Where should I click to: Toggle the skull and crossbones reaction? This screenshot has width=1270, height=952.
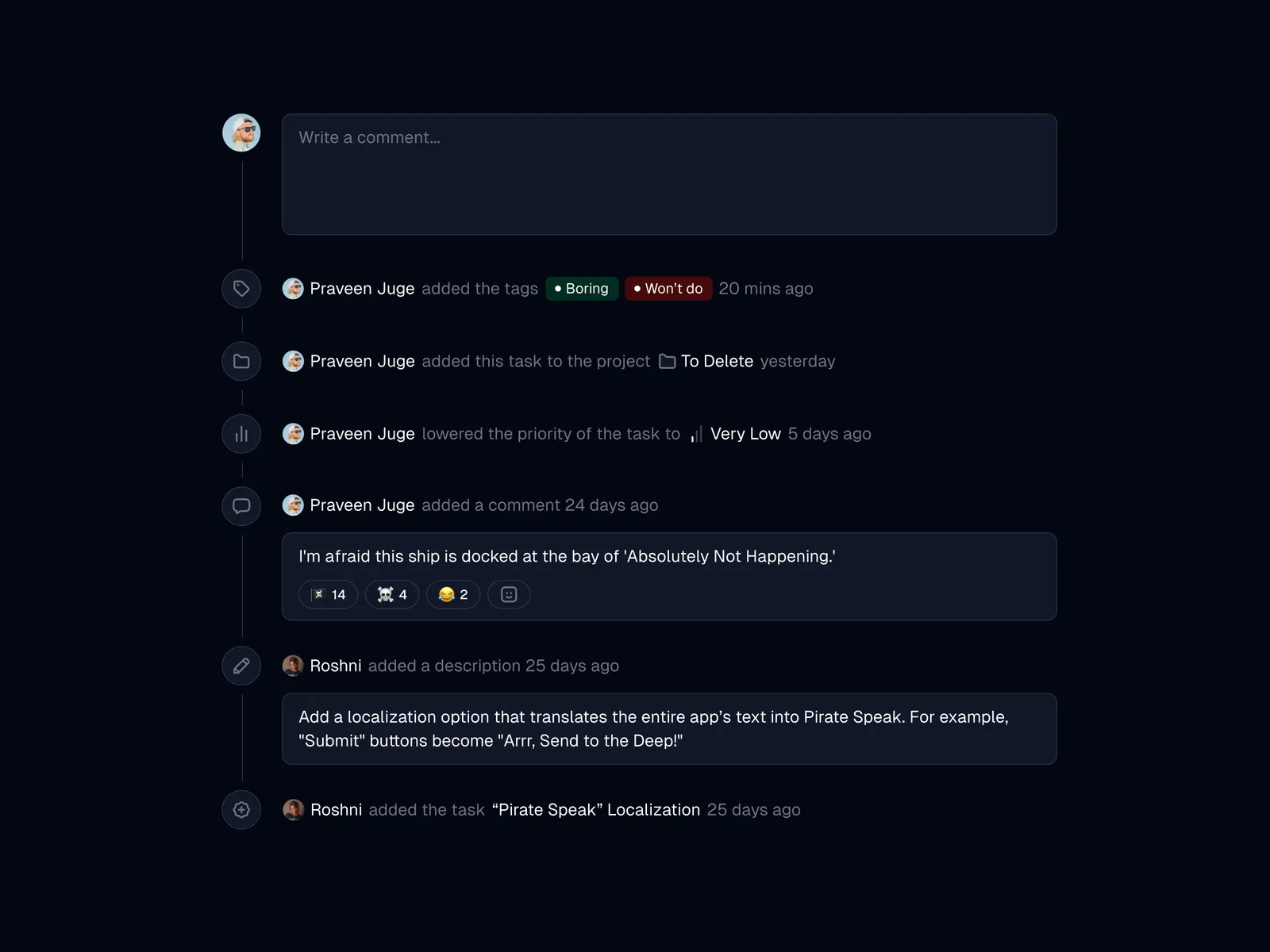point(392,594)
